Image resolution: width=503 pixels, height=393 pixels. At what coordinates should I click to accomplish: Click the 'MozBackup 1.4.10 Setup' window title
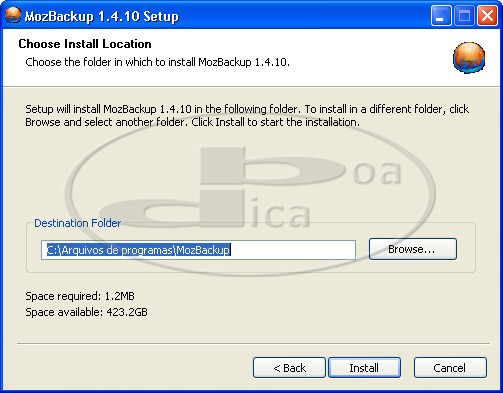(102, 16)
